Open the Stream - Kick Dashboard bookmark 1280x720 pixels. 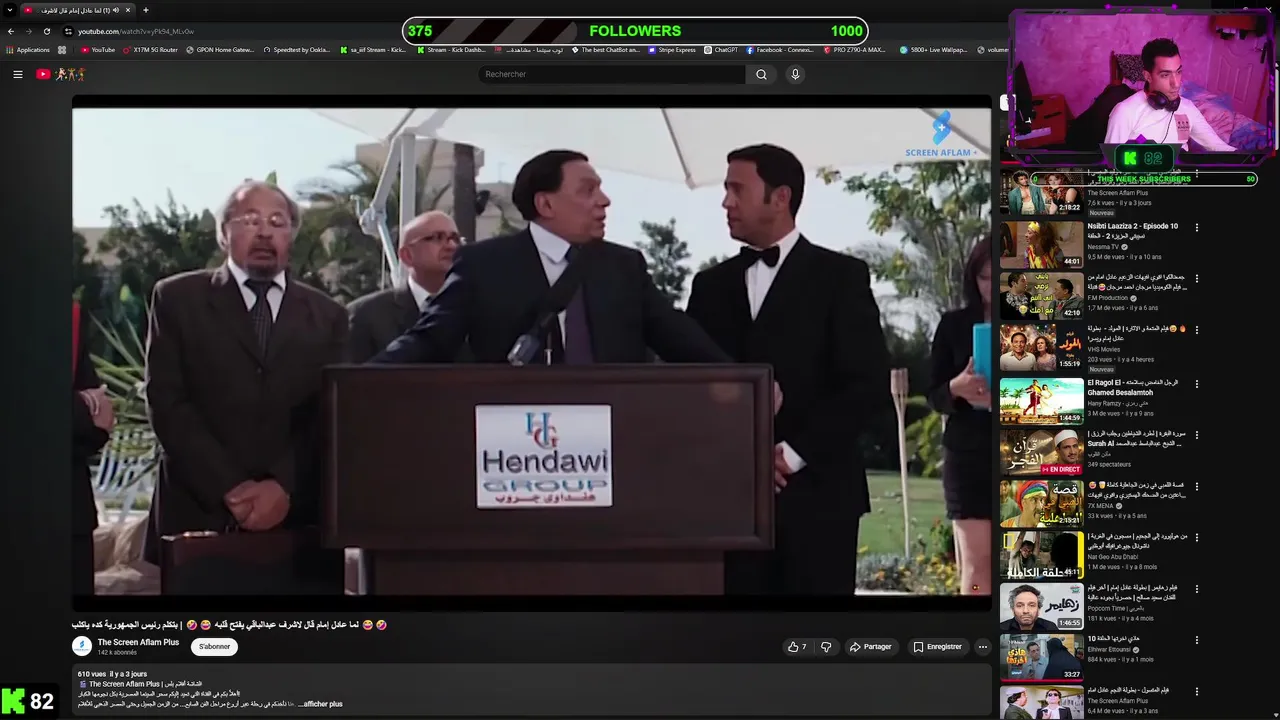tap(450, 50)
